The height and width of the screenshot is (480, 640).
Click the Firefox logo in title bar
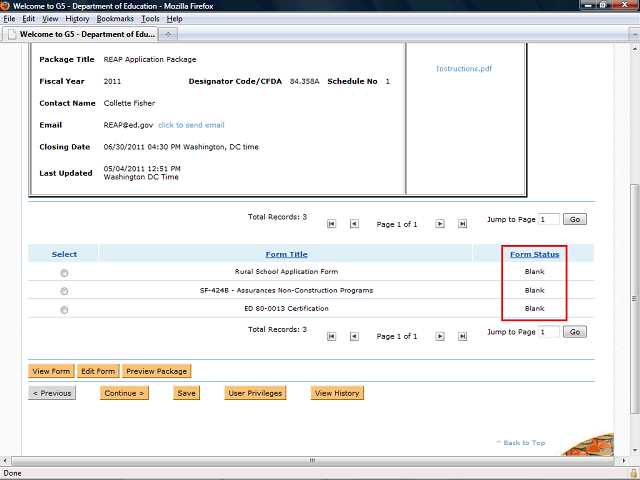(5, 6)
